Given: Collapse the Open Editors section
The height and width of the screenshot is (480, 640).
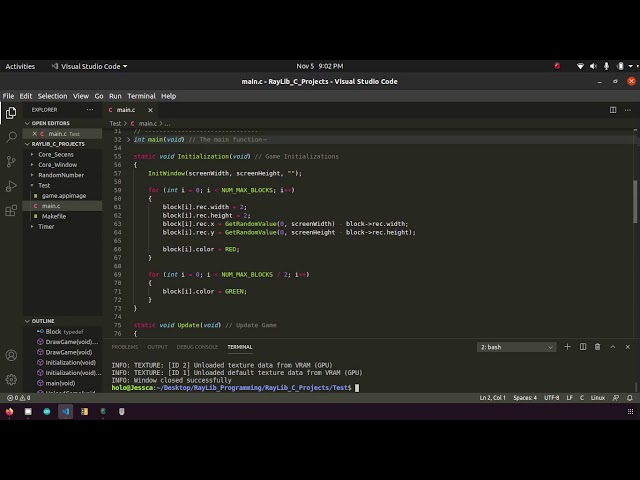Looking at the screenshot, I should tap(27, 123).
